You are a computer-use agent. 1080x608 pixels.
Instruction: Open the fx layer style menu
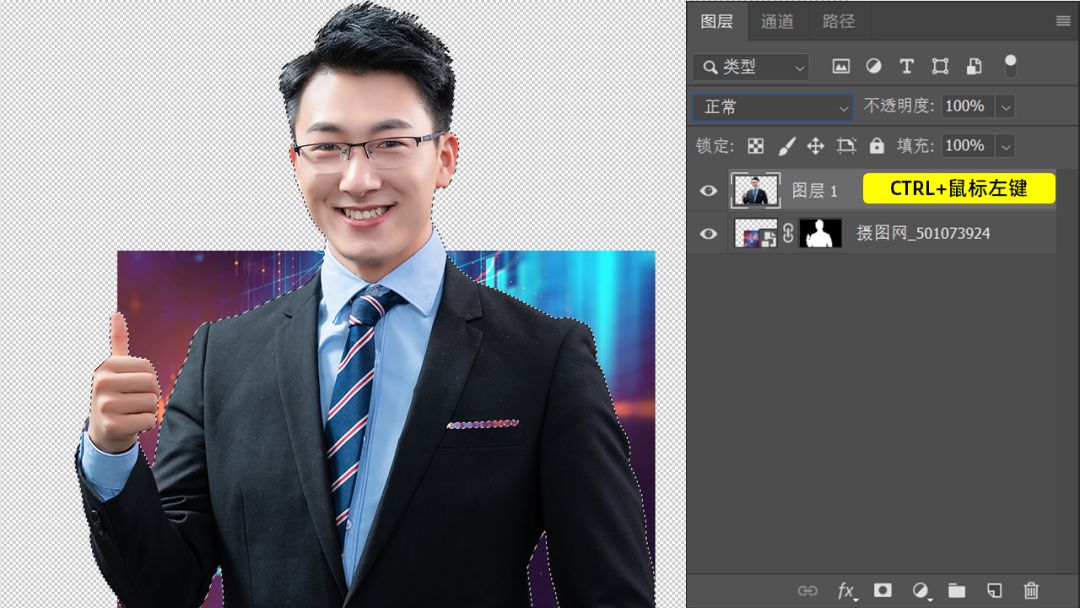click(x=847, y=591)
